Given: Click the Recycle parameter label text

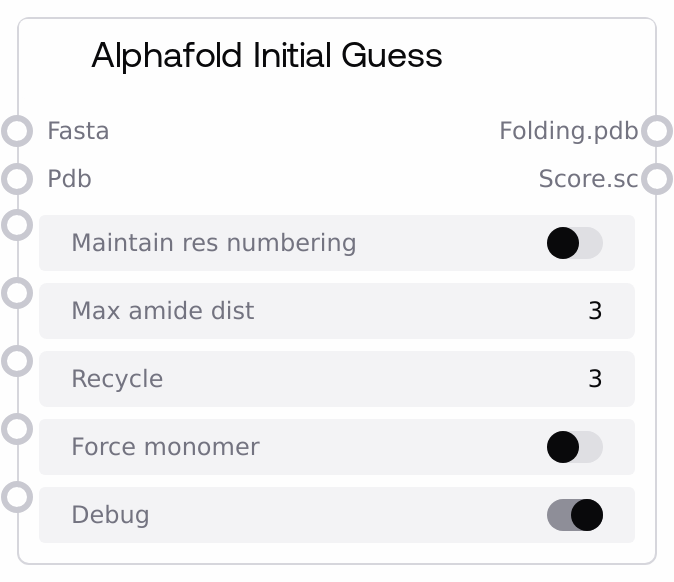Looking at the screenshot, I should (117, 379).
